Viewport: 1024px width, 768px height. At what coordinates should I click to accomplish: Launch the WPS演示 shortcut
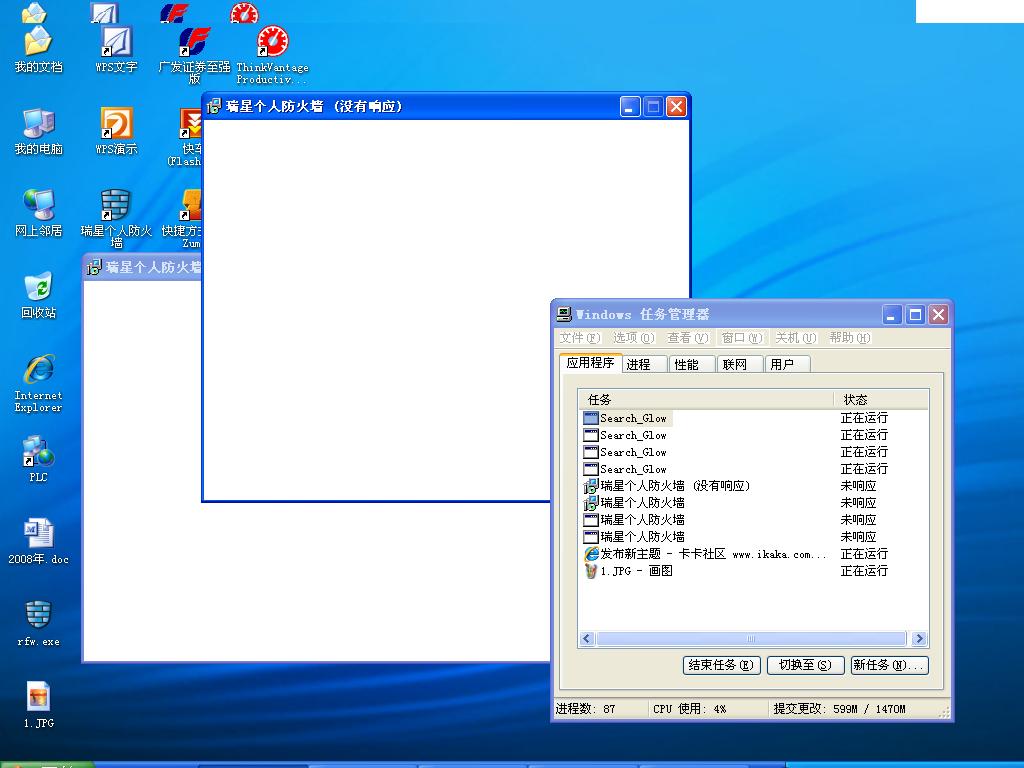[116, 131]
